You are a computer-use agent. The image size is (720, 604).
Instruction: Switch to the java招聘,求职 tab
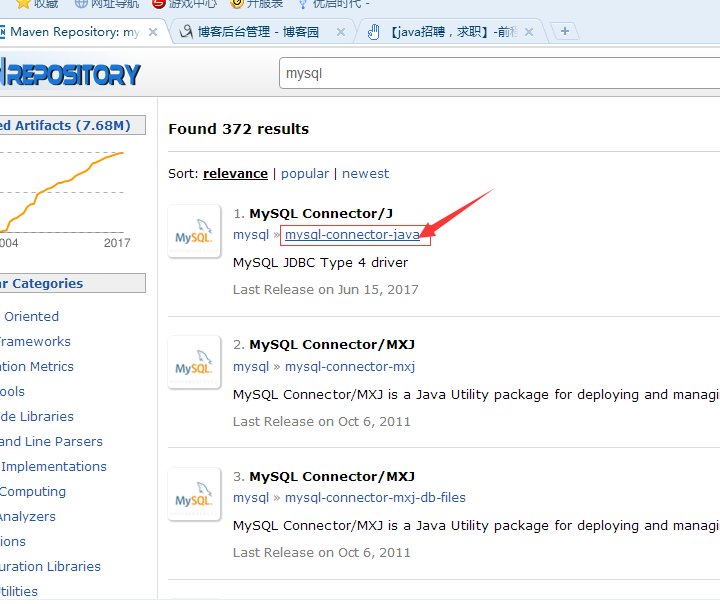point(454,32)
